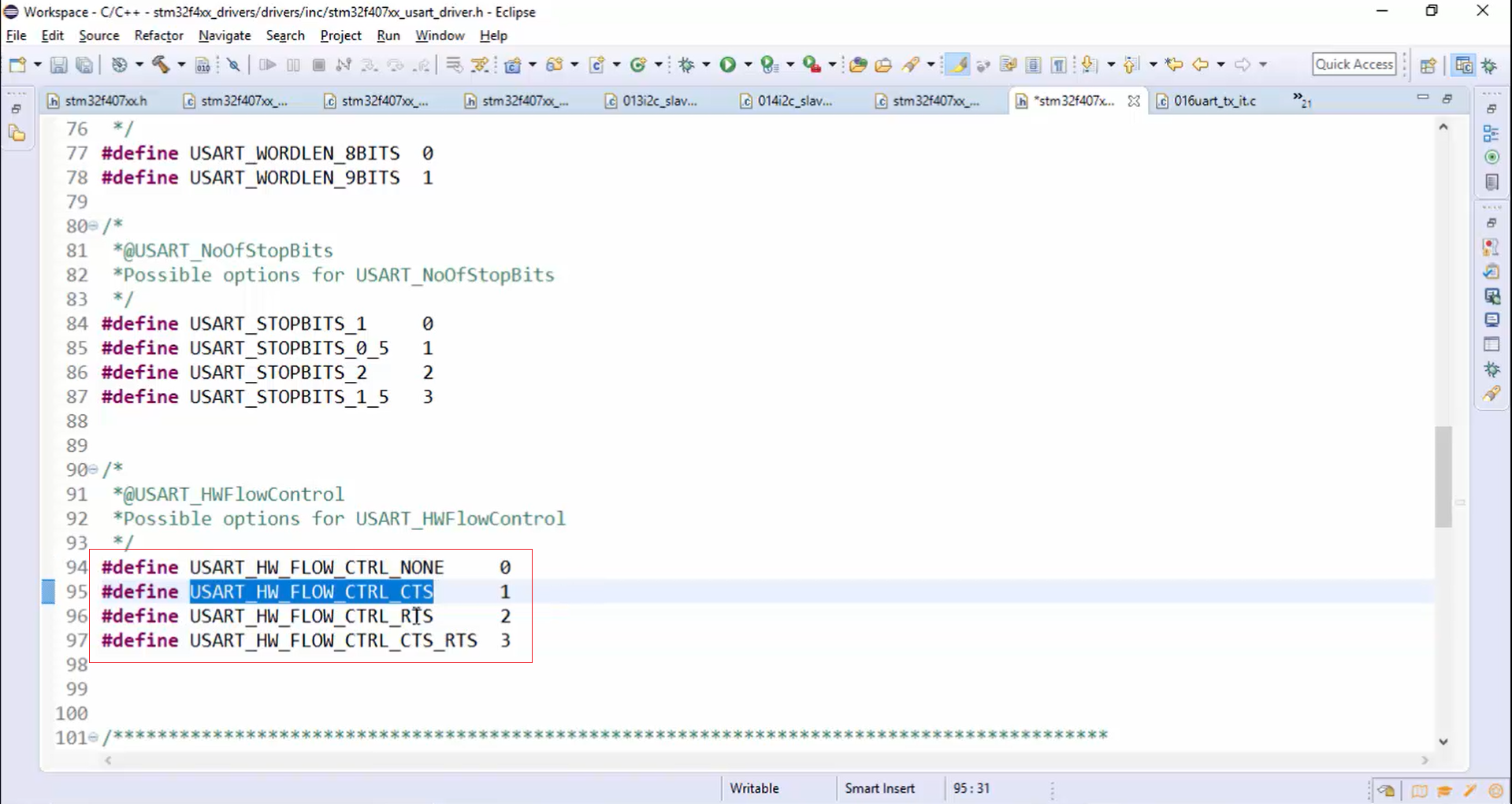Click the Open Type icon
The width and height of the screenshot is (1512, 804).
pos(858,65)
